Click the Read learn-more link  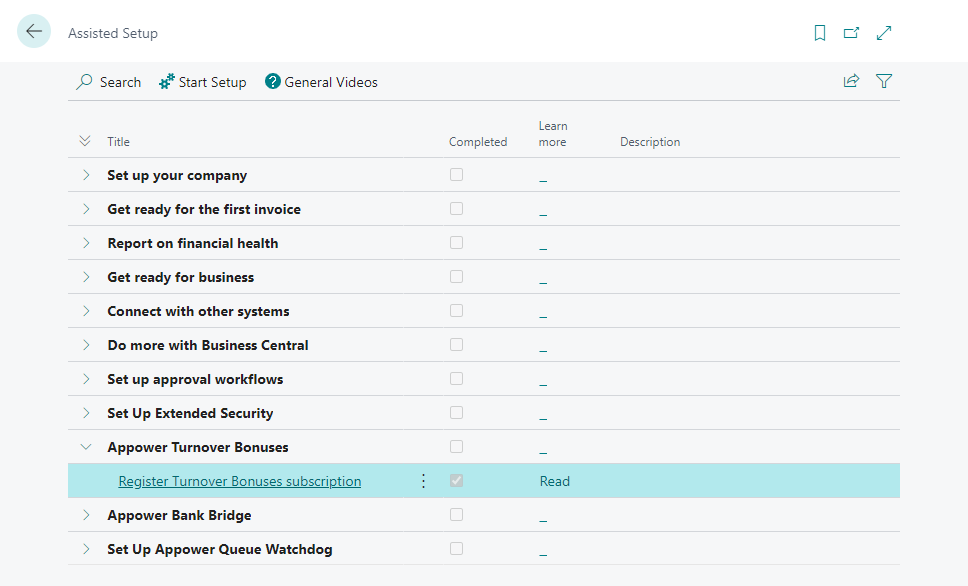tap(554, 481)
